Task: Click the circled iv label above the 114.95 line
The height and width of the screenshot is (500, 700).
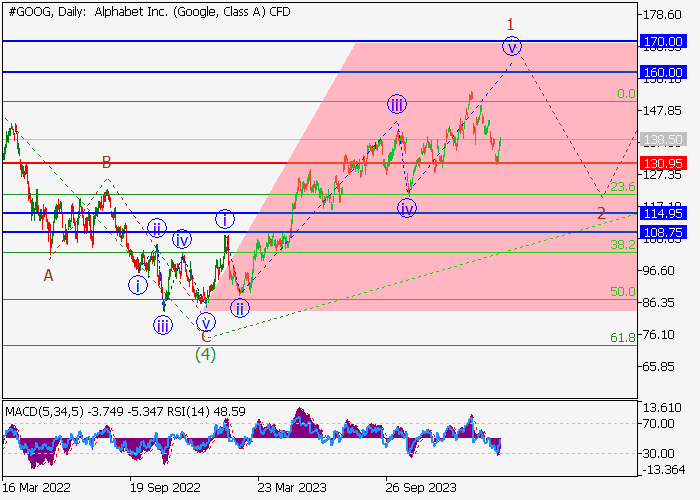Action: point(407,208)
